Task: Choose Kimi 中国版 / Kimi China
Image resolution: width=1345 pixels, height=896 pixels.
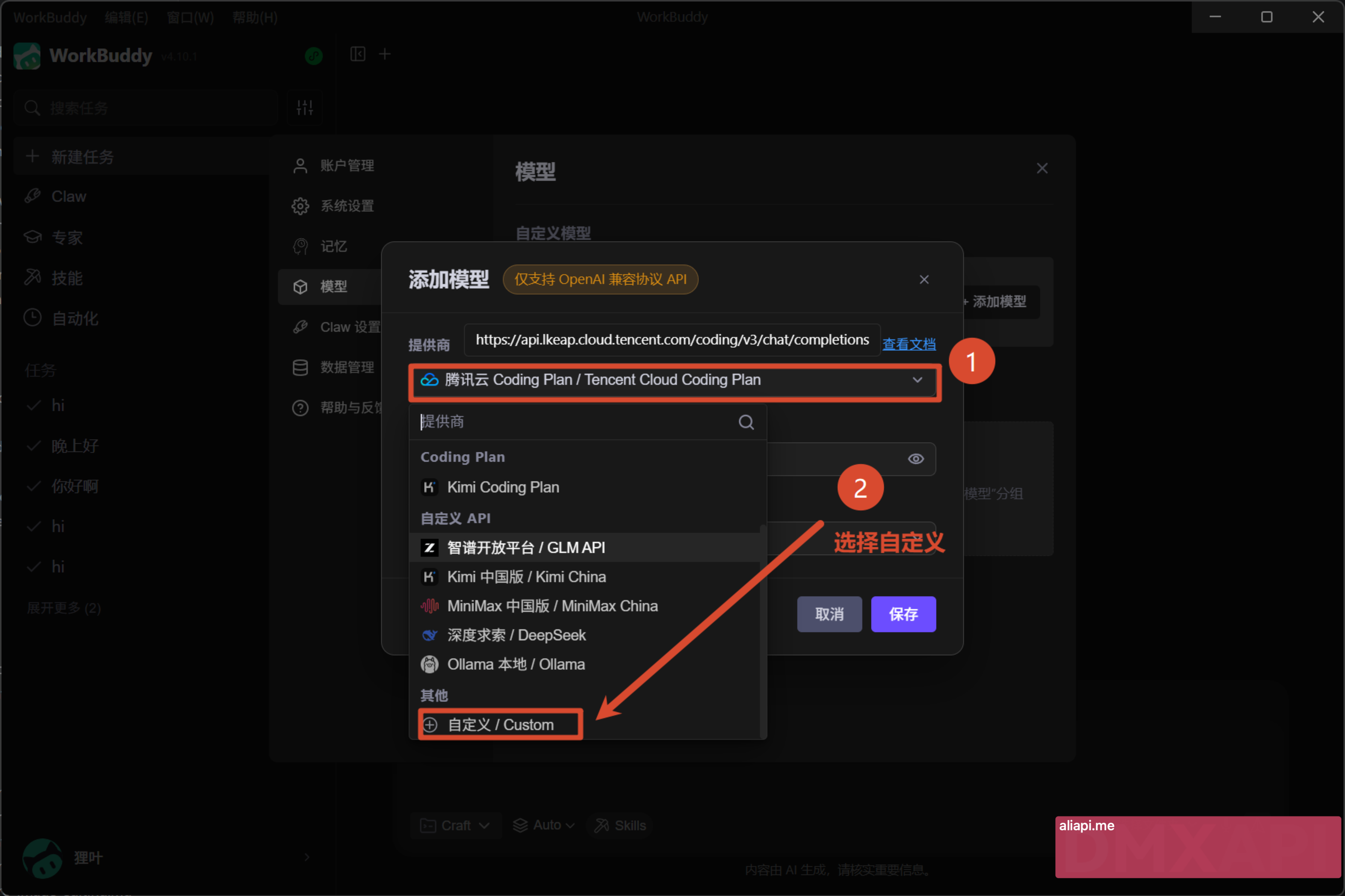Action: coord(585,577)
